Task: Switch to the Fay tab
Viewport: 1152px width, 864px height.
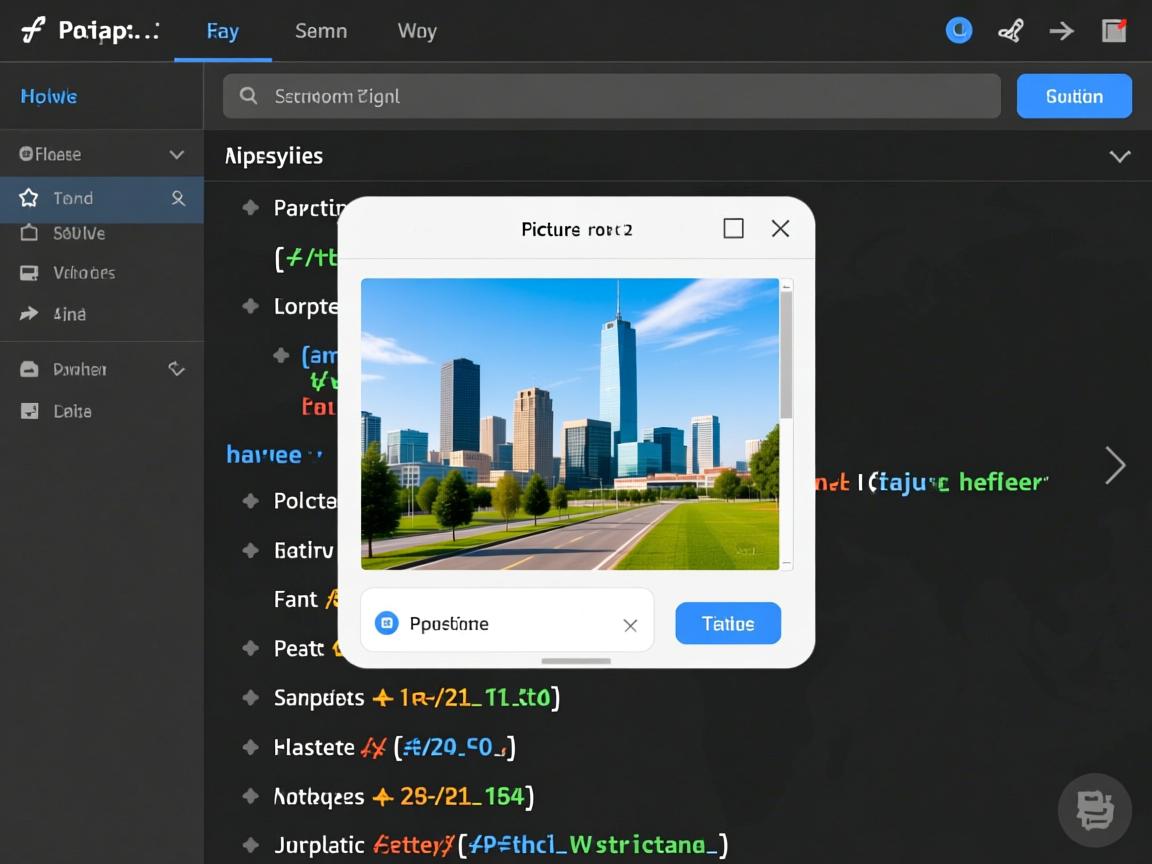Action: (222, 31)
